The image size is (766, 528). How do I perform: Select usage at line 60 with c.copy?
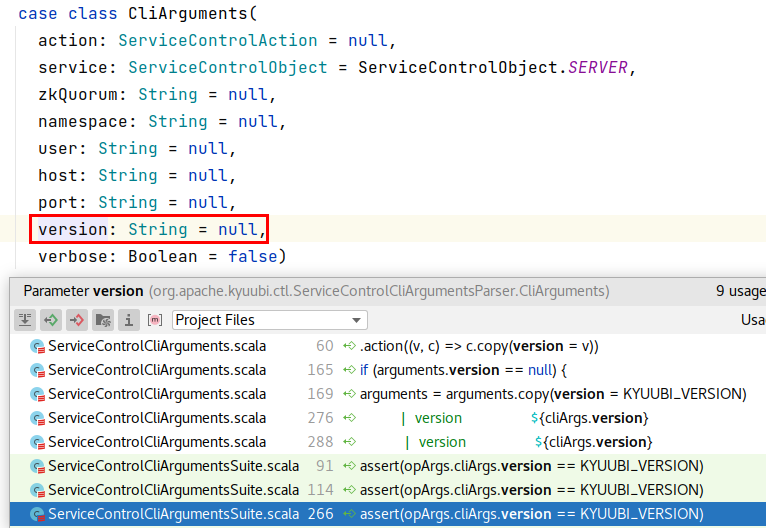click(x=388, y=346)
